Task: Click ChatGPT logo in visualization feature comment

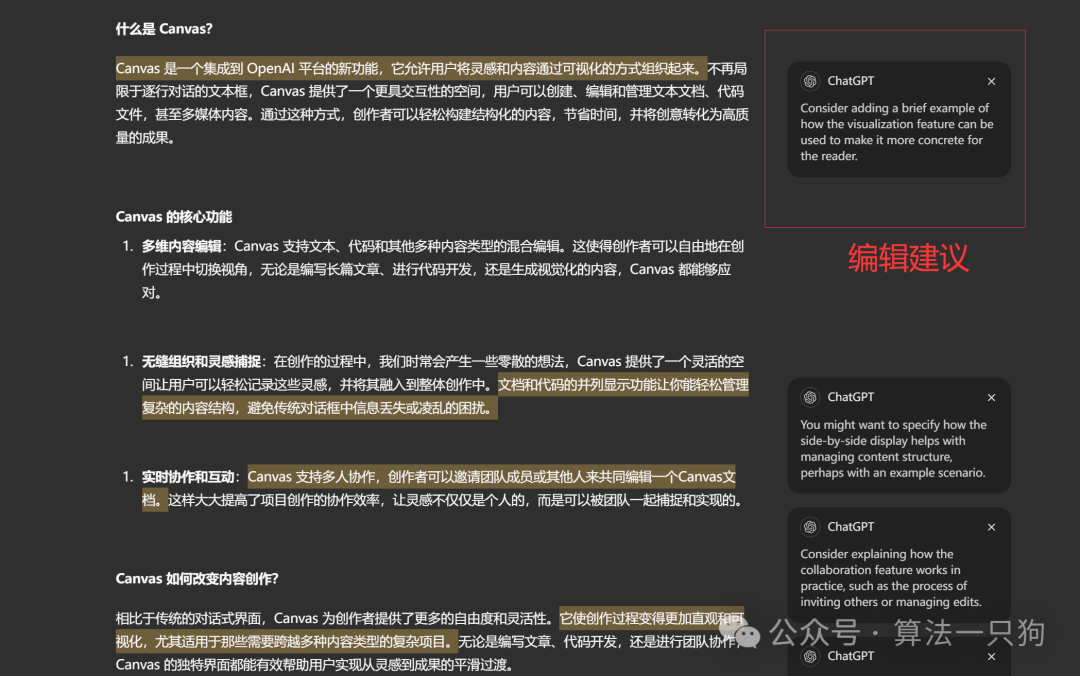Action: (810, 81)
